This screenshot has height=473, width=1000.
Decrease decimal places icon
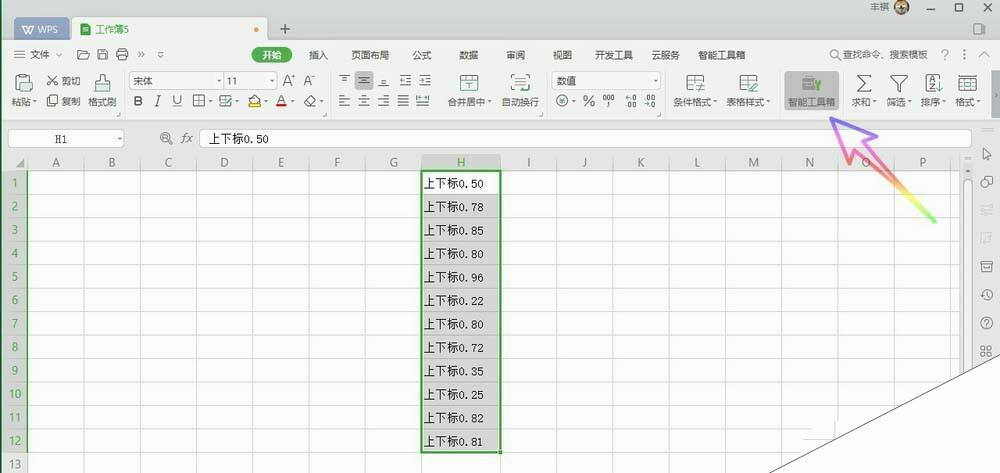point(650,101)
